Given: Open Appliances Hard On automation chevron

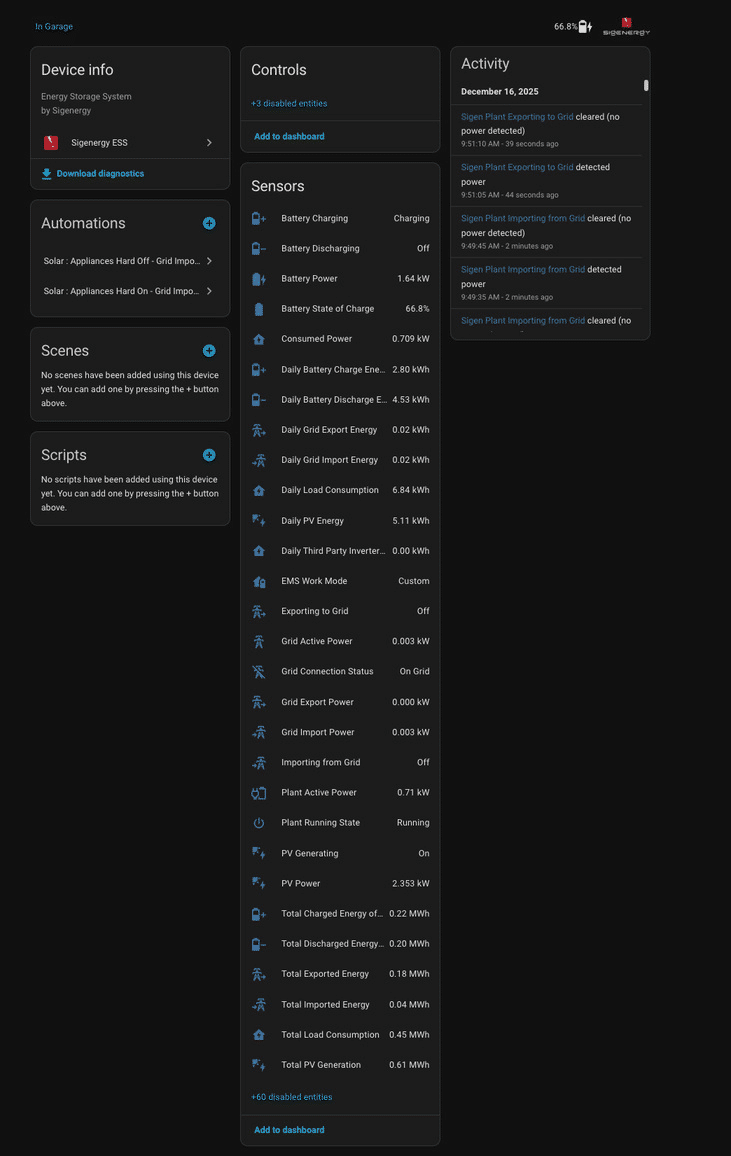Looking at the screenshot, I should [209, 291].
